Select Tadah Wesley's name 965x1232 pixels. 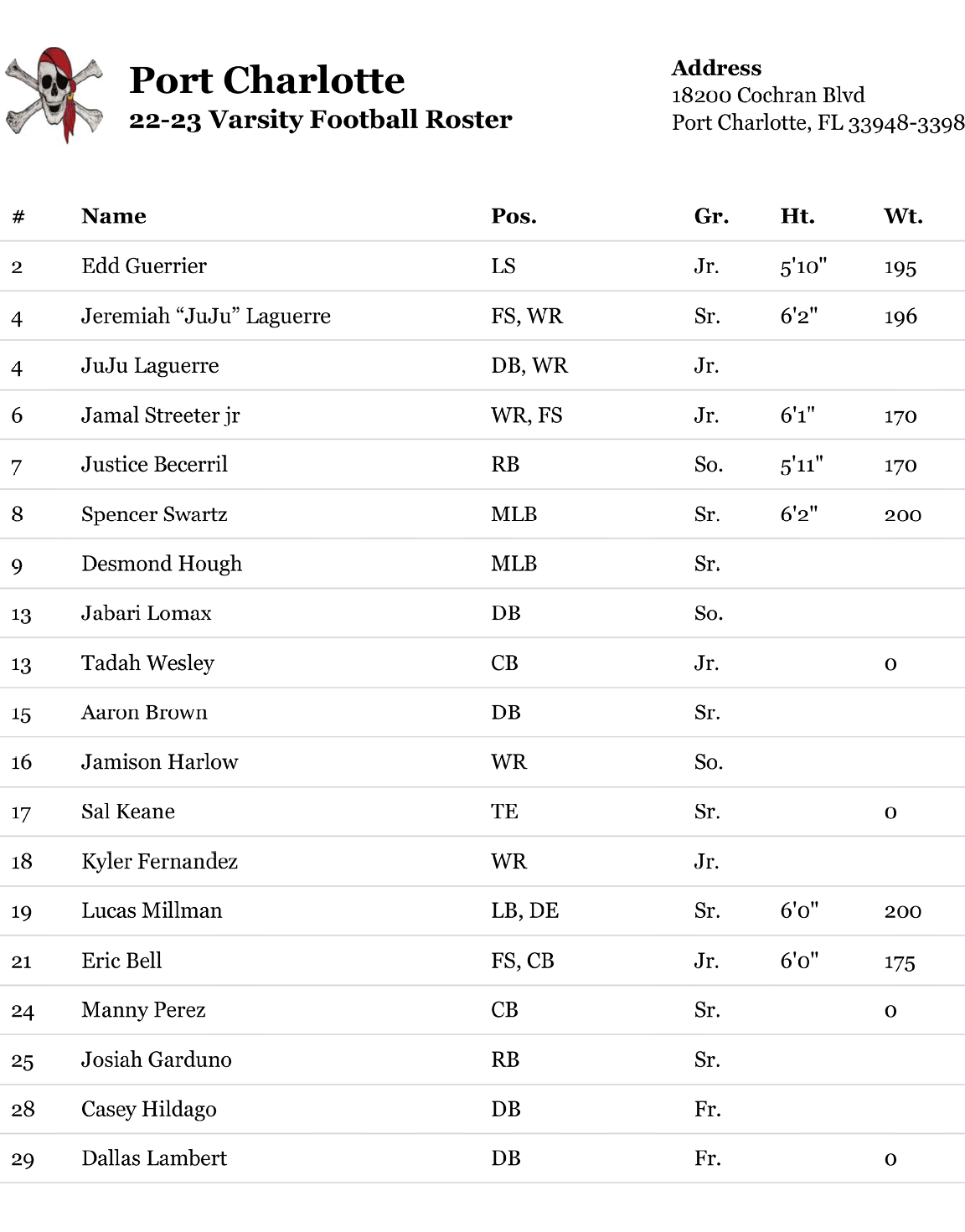[147, 663]
